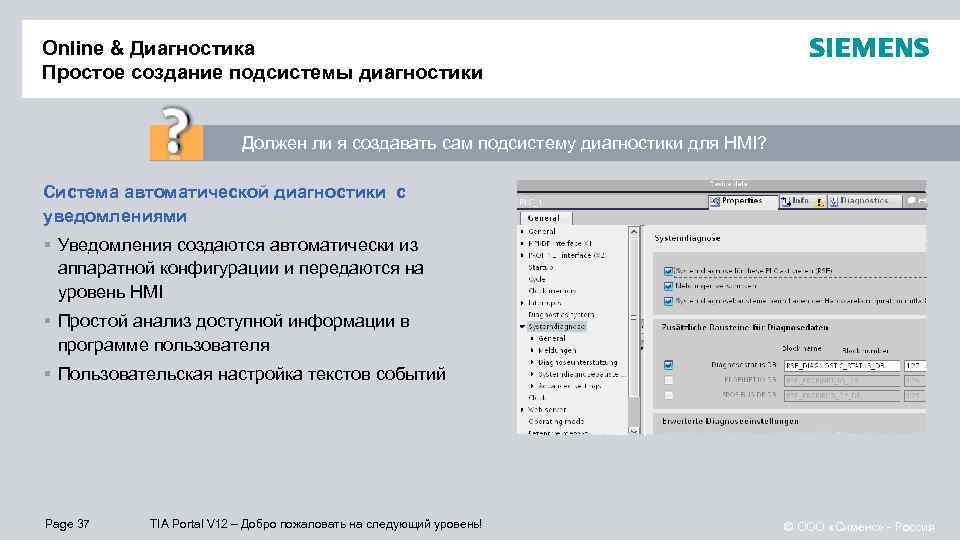
Task: Click the tree scrollbar down arrow
Action: 634,430
